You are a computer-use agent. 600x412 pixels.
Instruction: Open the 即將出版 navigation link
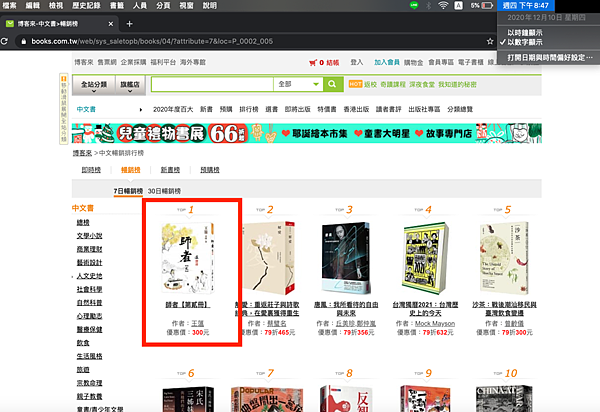coord(297,109)
